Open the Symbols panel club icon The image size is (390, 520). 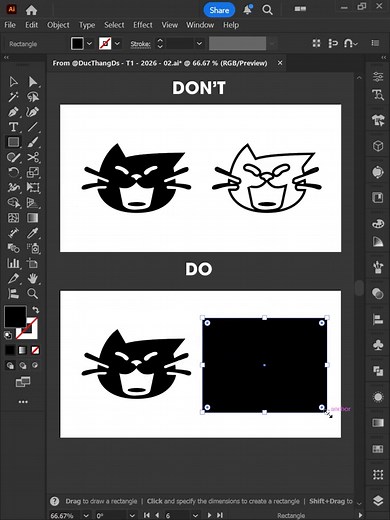tap(378, 345)
